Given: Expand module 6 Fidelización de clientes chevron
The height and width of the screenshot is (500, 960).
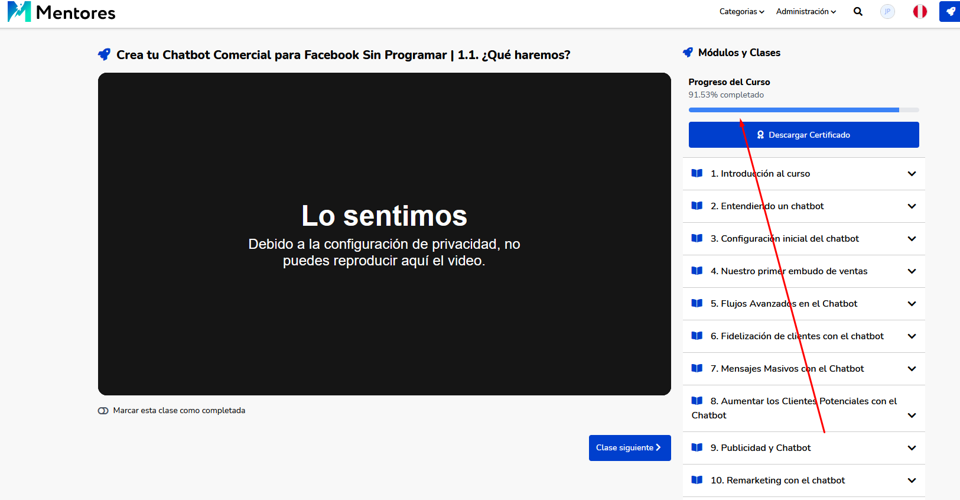Looking at the screenshot, I should pyautogui.click(x=912, y=336).
